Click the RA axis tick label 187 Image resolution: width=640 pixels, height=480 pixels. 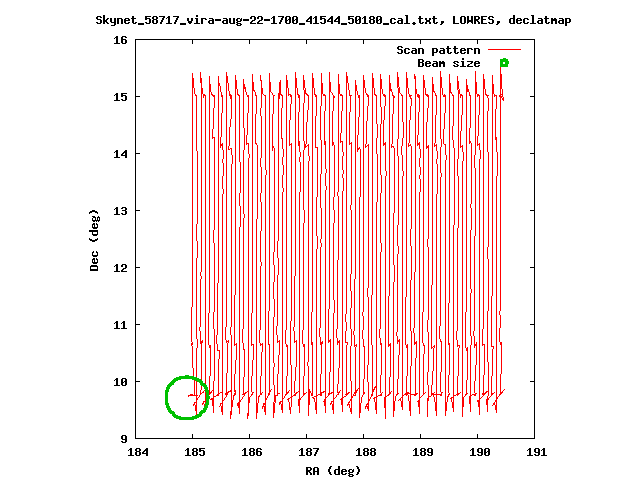point(309,452)
